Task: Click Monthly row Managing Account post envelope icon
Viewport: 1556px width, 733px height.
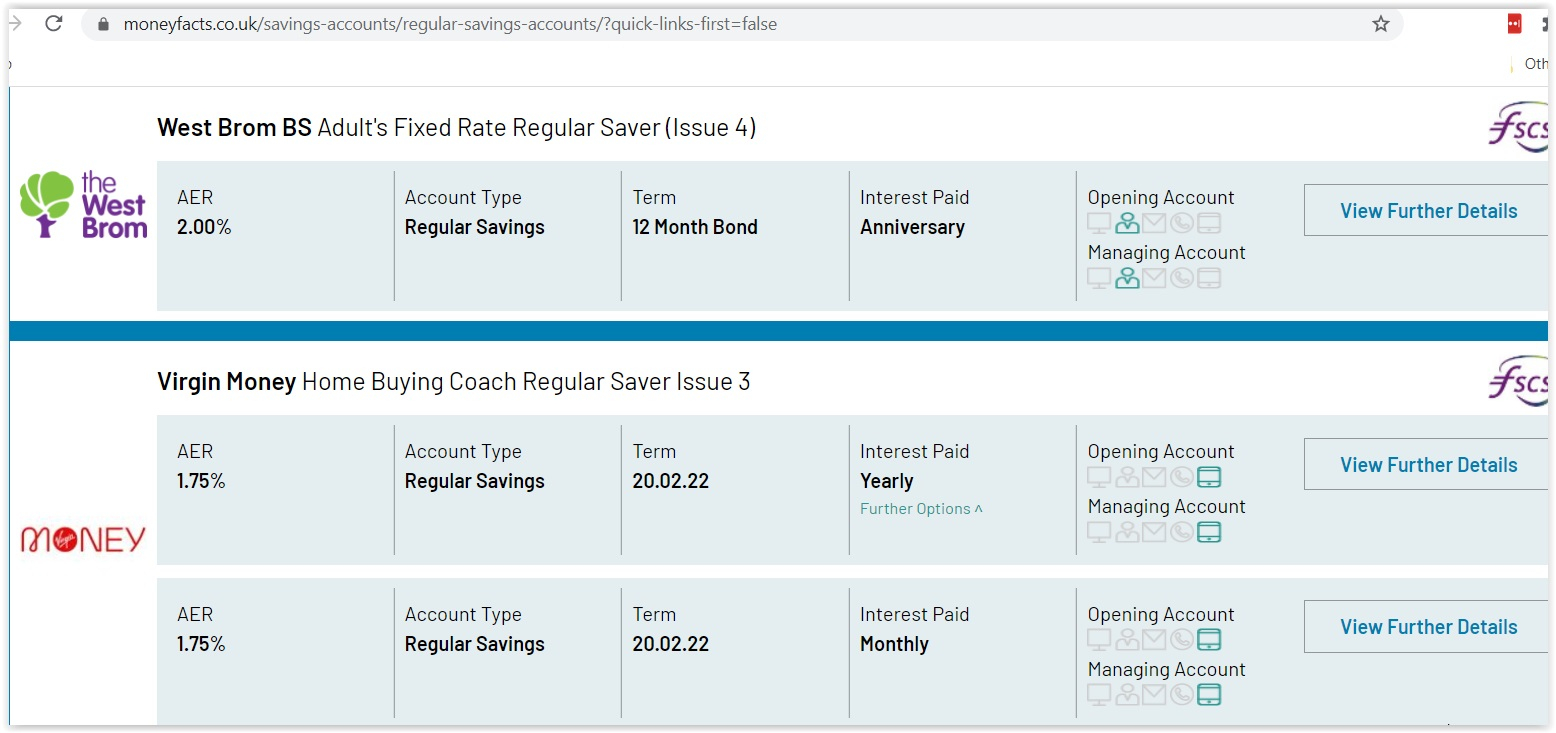Action: pos(1154,695)
